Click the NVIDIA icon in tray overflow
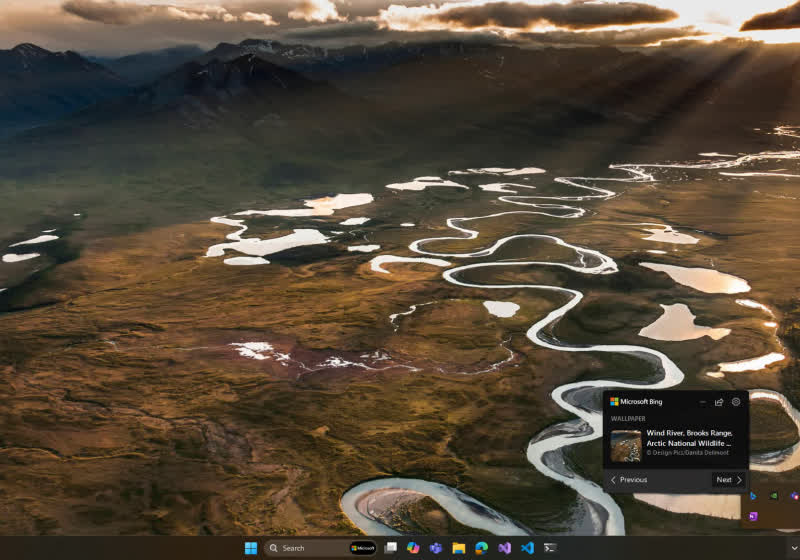The height and width of the screenshot is (560, 800). [x=773, y=496]
